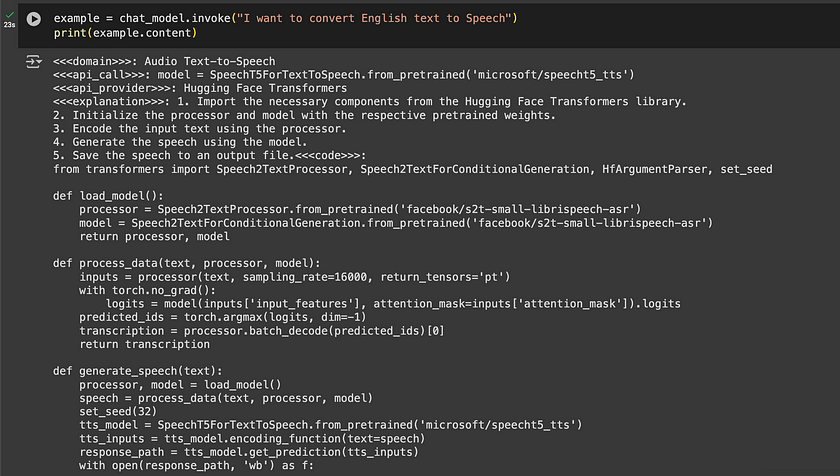
Task: Click the 23s execution time label
Action: [10, 25]
